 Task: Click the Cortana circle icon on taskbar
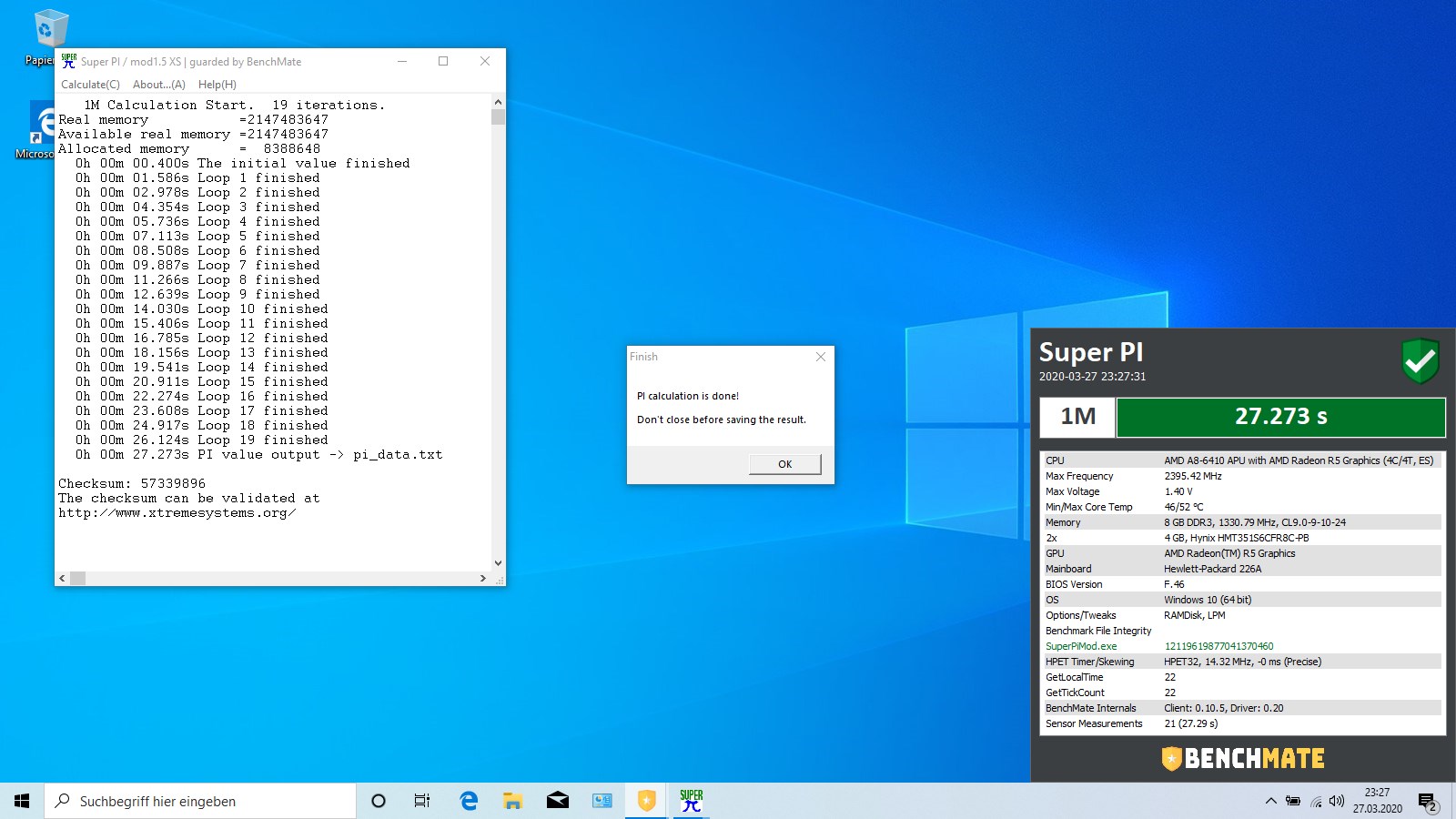pos(379,801)
